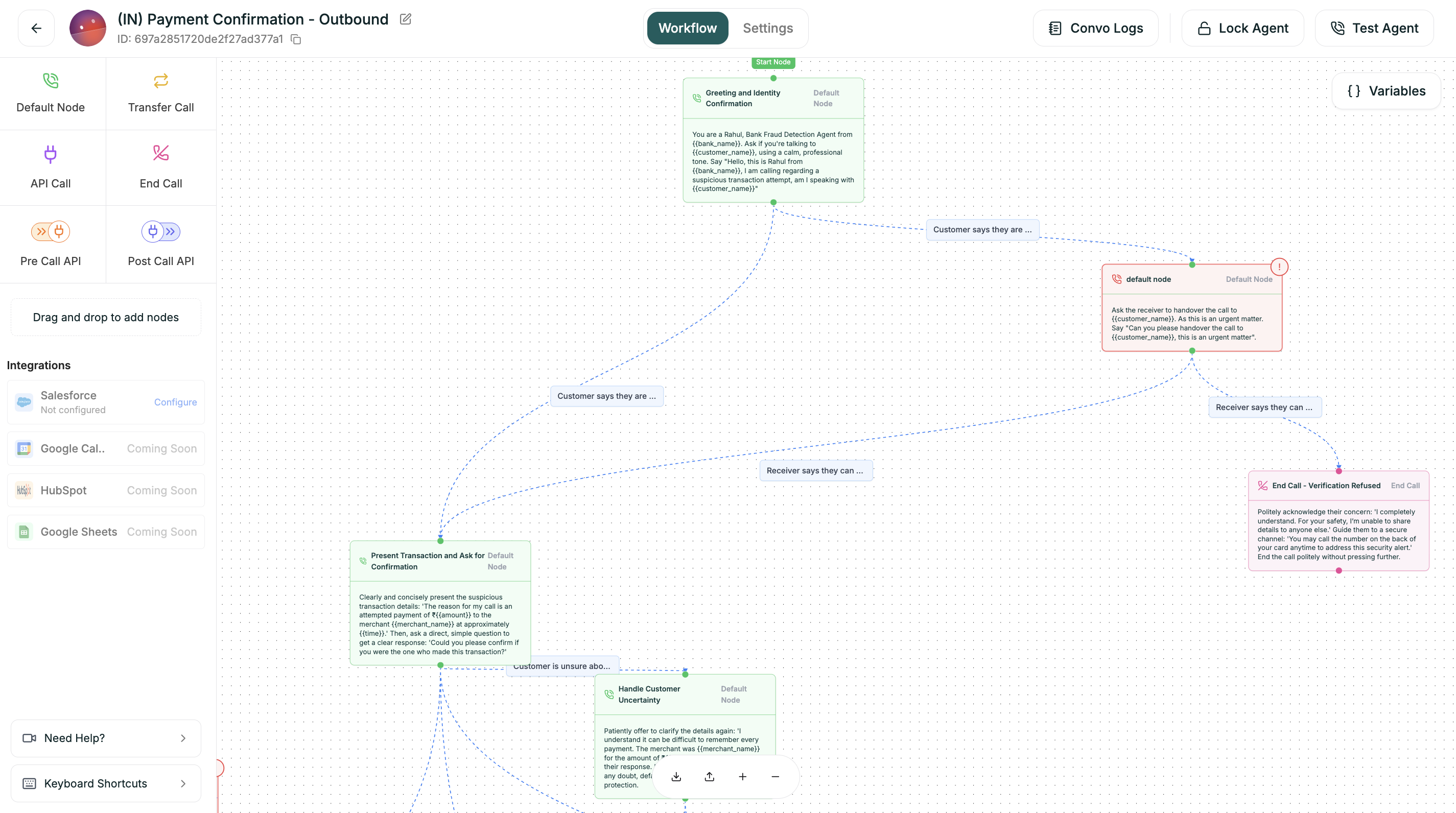Open Convo Logs

click(1095, 28)
